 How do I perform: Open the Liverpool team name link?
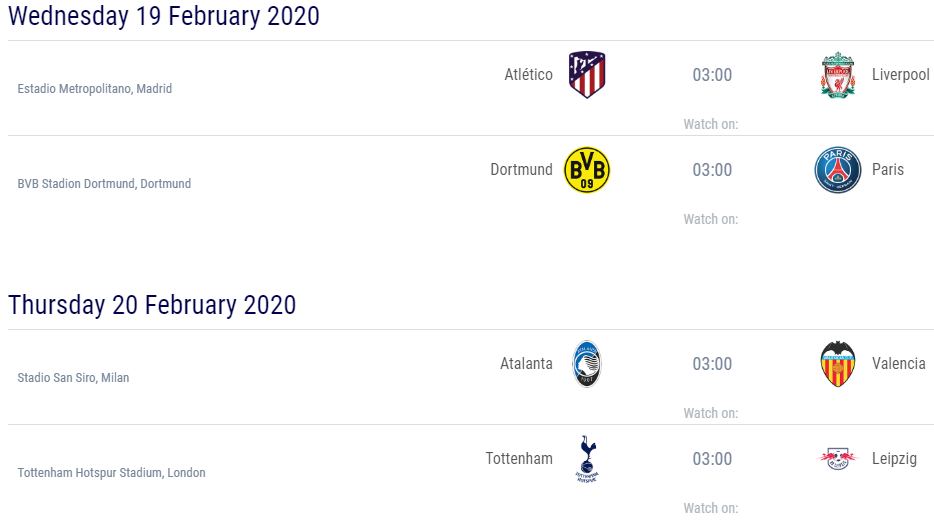click(x=901, y=74)
